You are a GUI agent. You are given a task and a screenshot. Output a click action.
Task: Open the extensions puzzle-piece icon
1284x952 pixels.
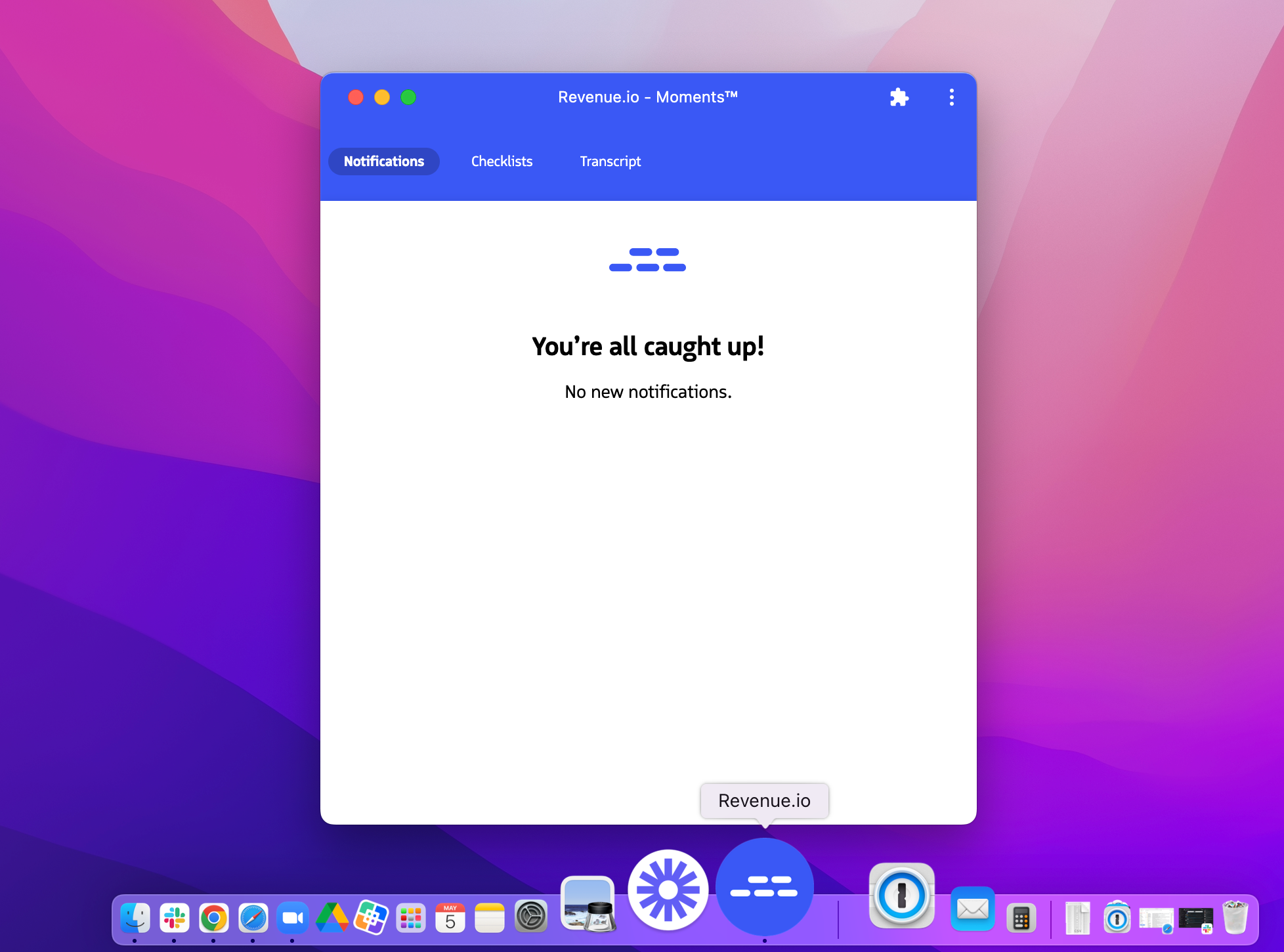[899, 97]
